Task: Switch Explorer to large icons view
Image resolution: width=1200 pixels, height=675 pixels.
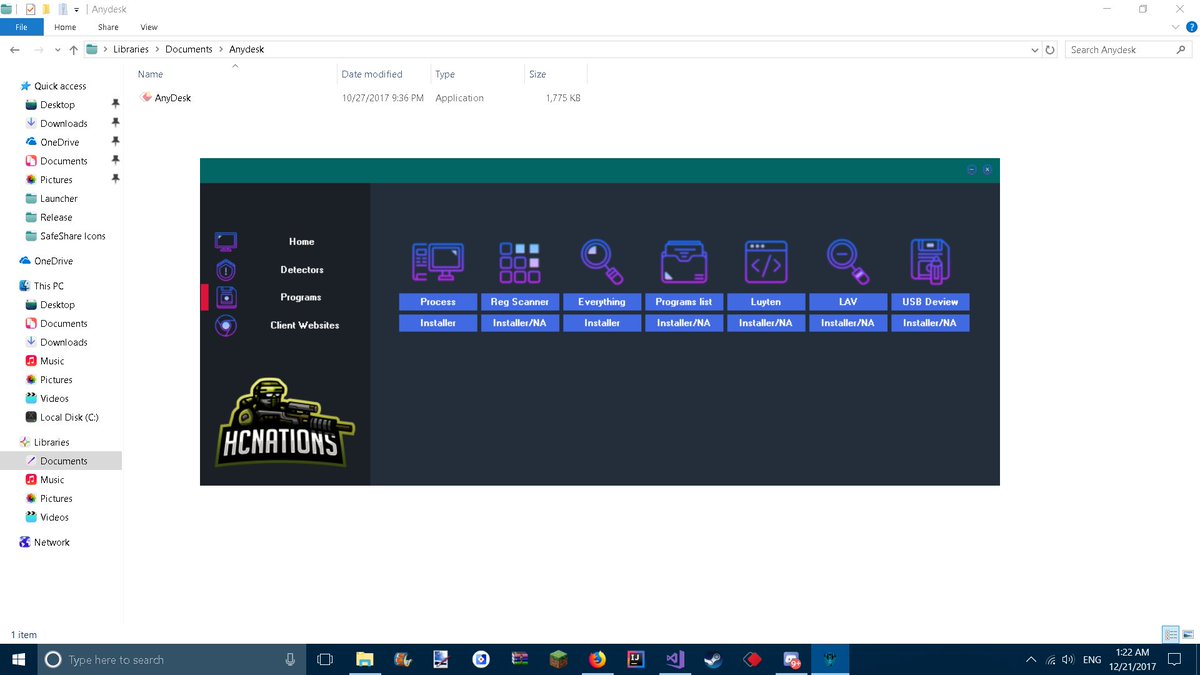Action: point(1188,634)
